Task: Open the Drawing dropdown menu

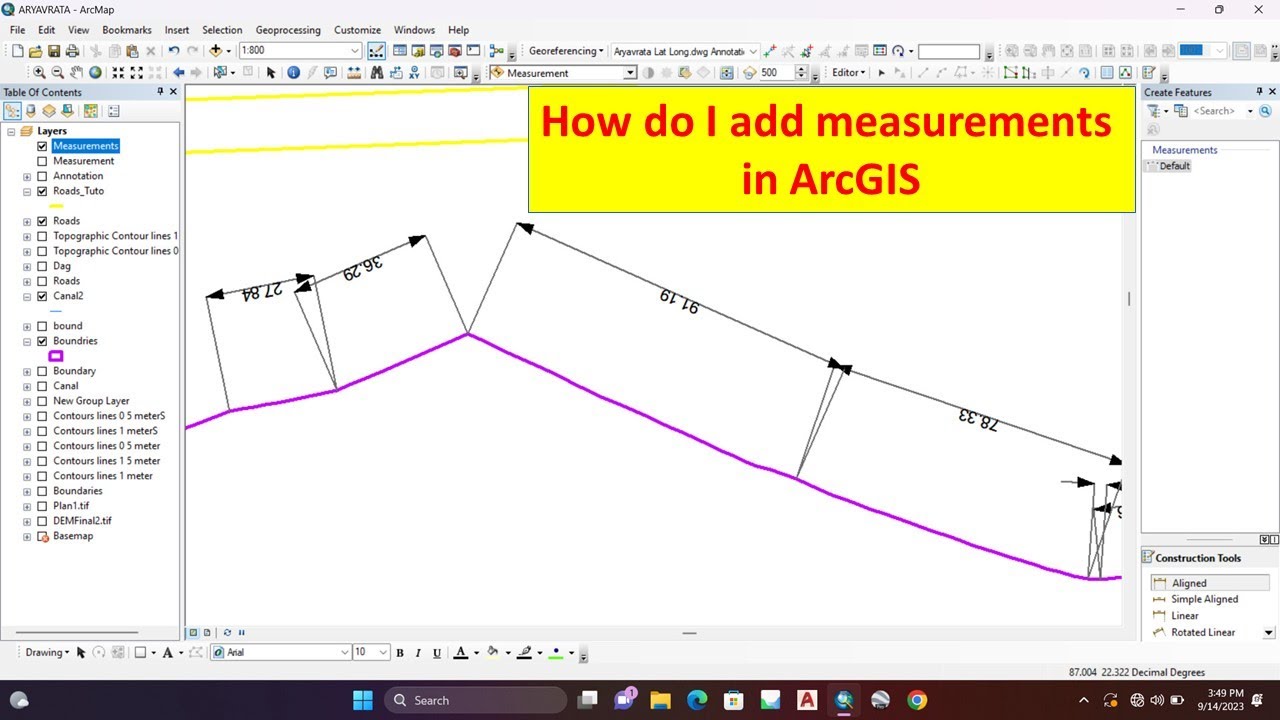Action: click(x=46, y=652)
